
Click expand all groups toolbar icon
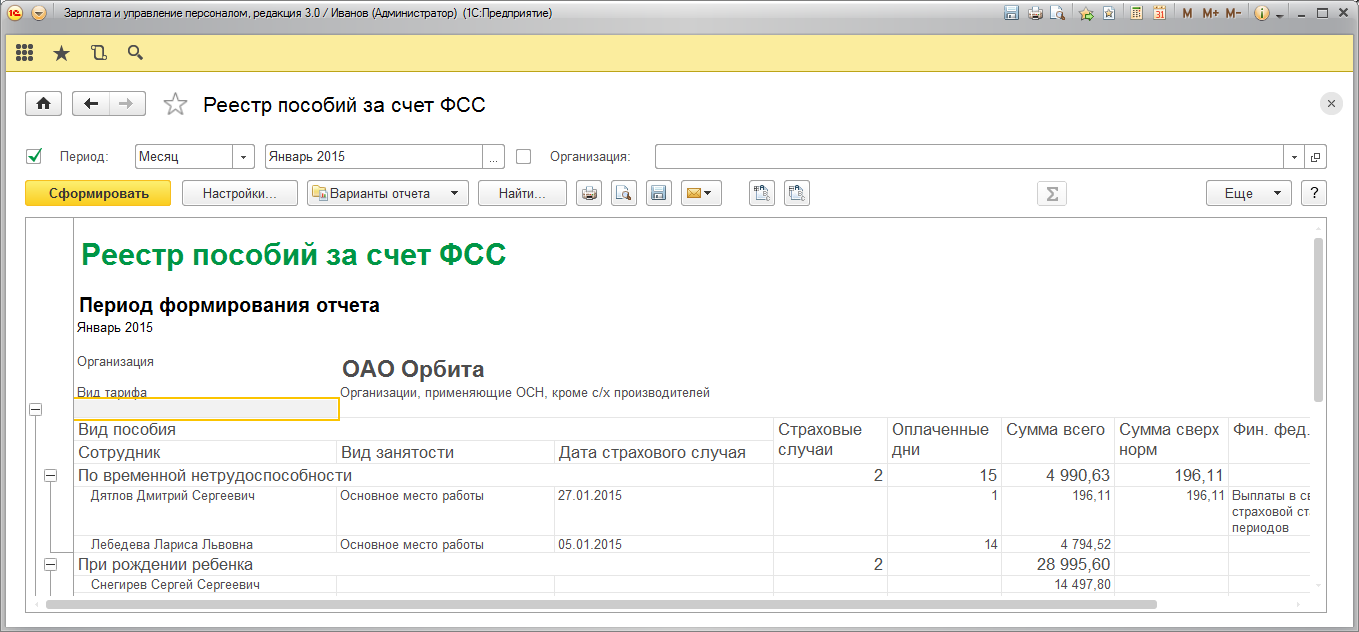point(762,194)
